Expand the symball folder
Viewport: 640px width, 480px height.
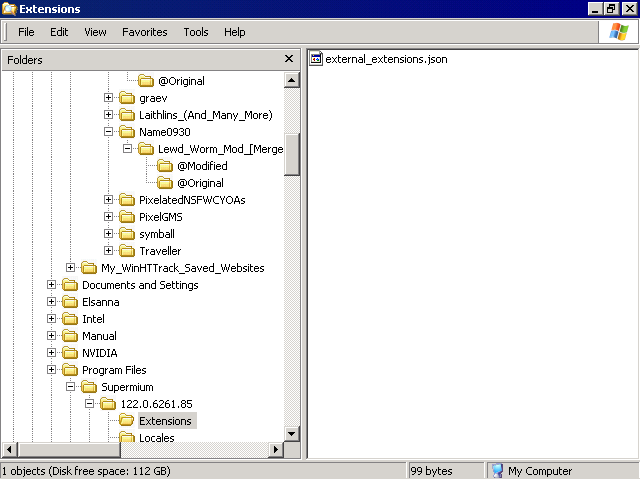point(108,233)
